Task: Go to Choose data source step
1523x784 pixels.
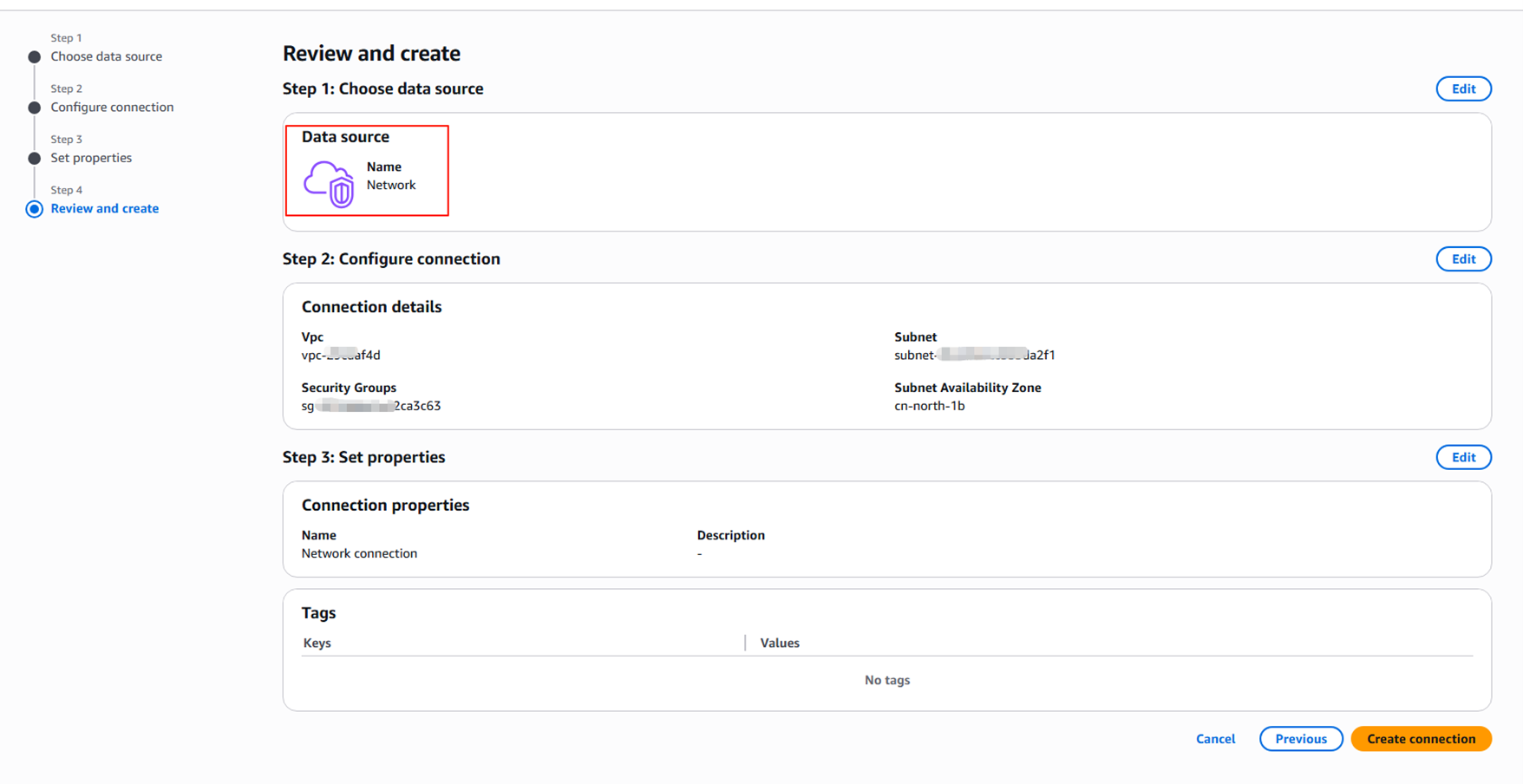Action: [106, 56]
